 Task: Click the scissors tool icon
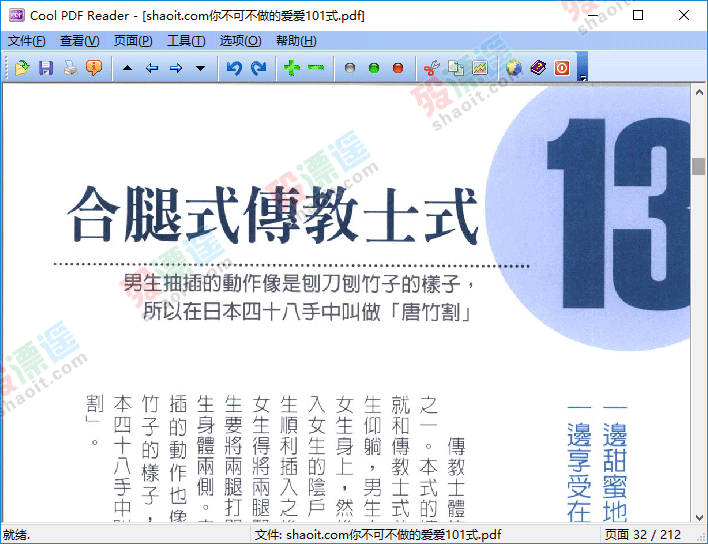432,68
